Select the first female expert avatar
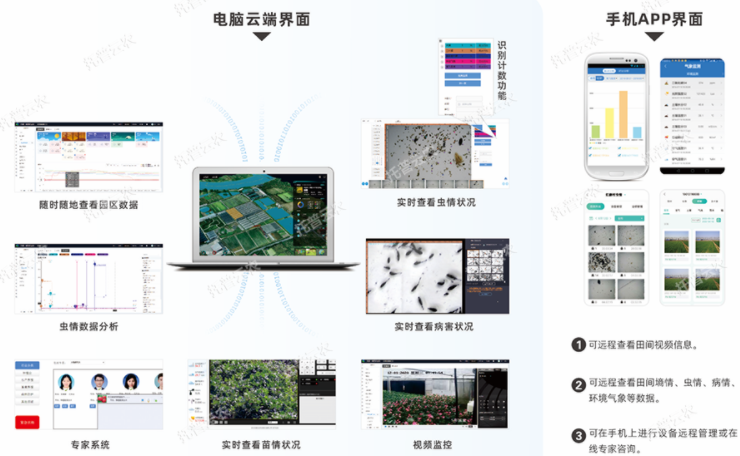This screenshot has width=740, height=456. [66, 382]
